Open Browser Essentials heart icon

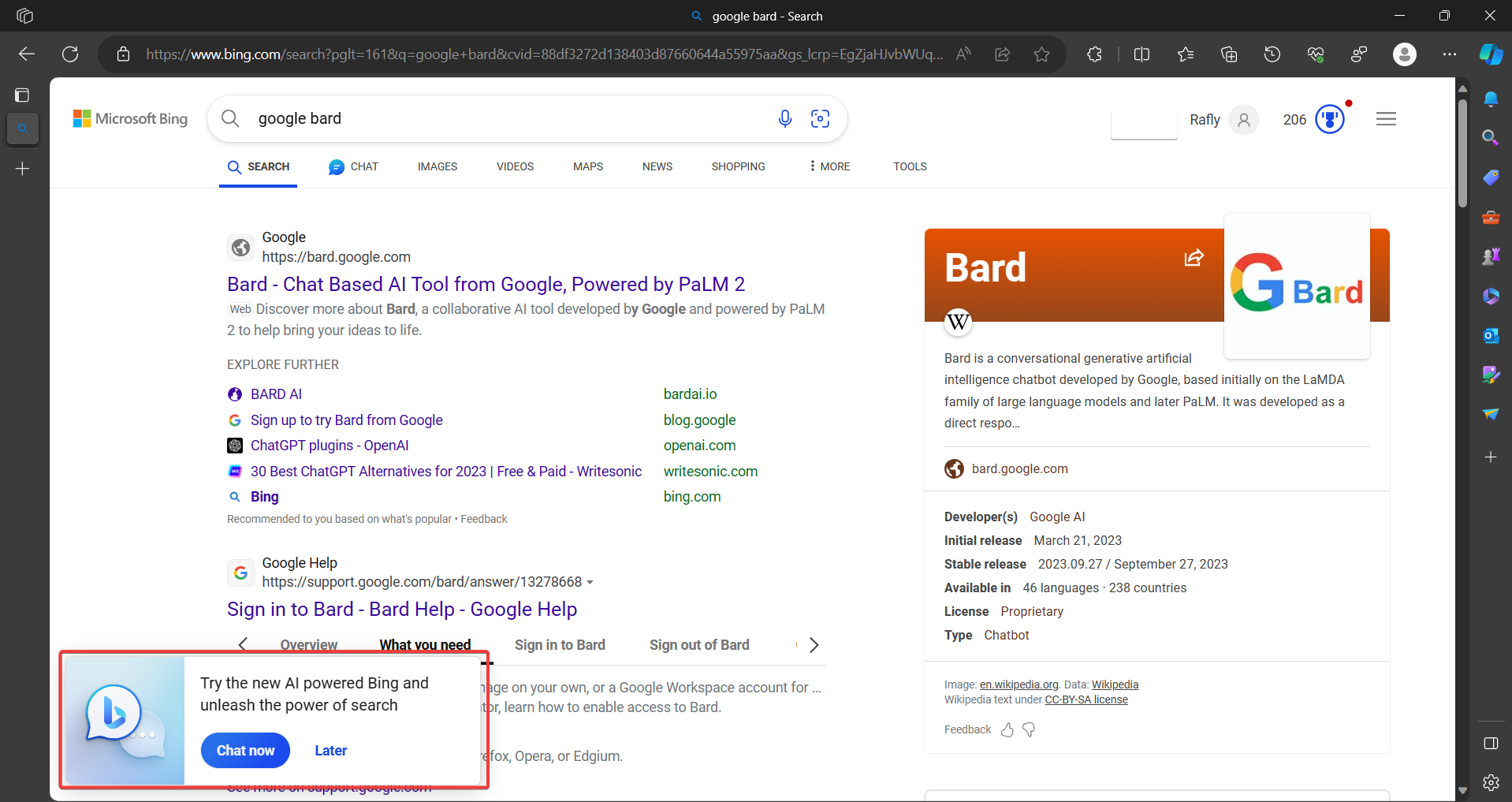tap(1315, 54)
